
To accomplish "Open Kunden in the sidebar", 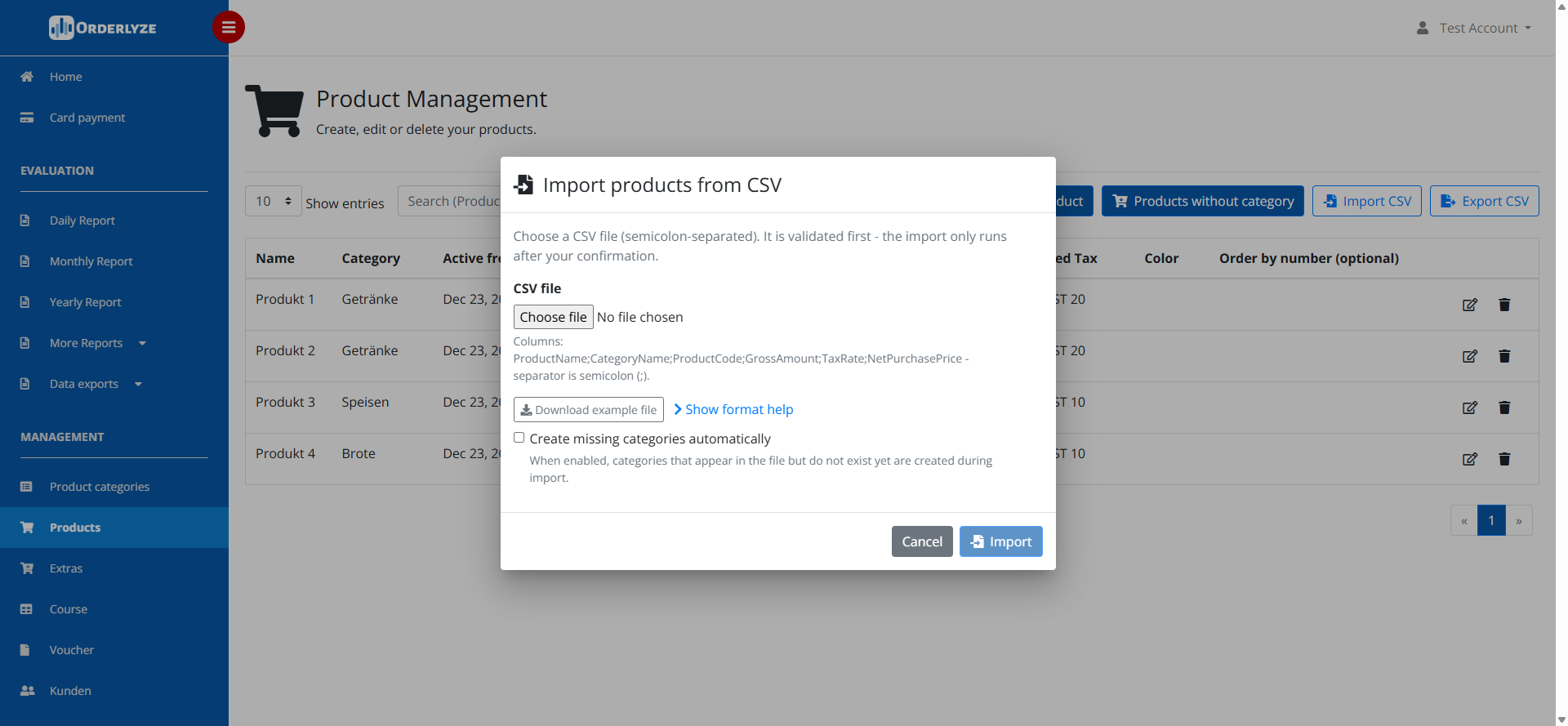I will coord(70,691).
